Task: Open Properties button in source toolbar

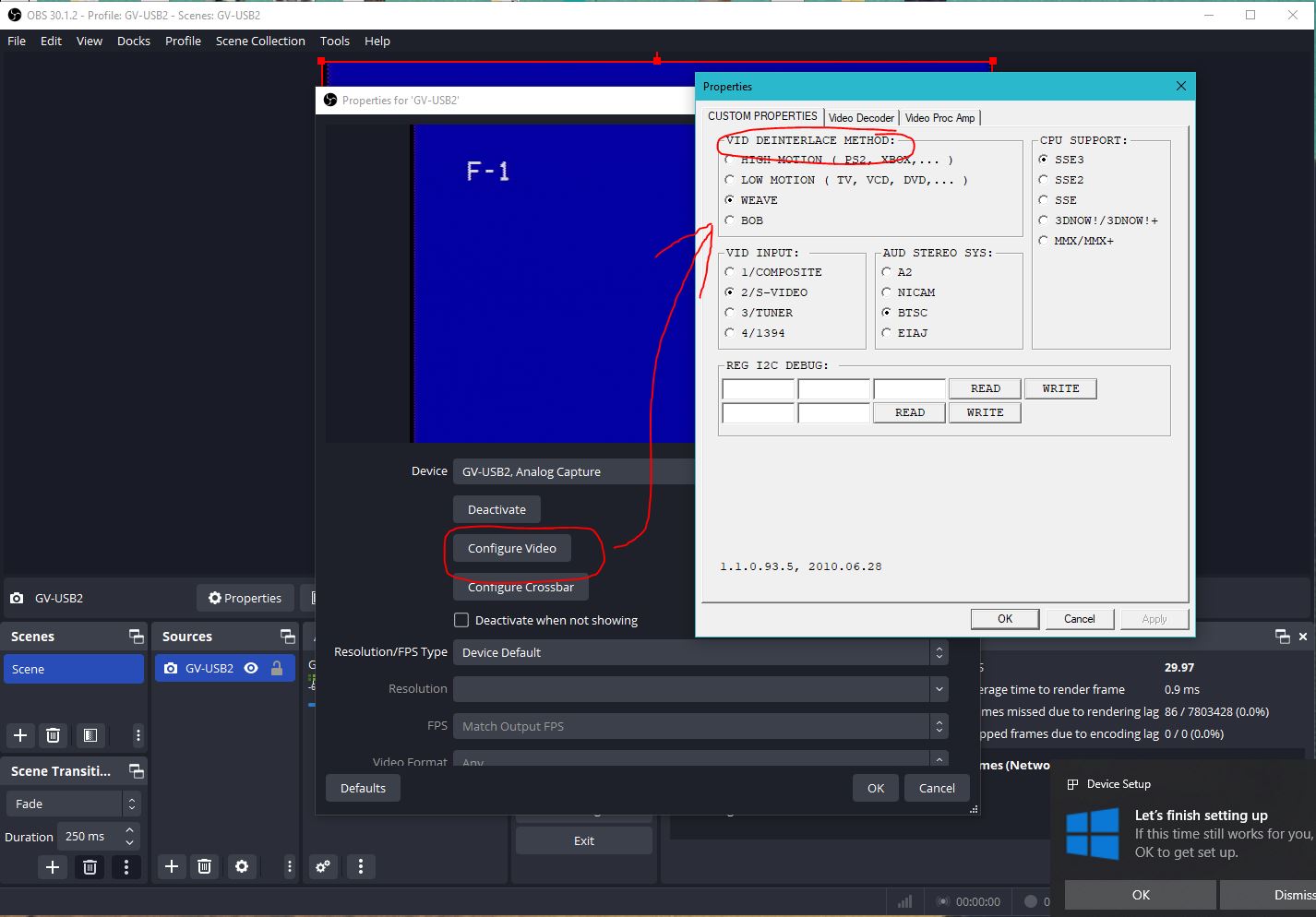Action: [245, 598]
